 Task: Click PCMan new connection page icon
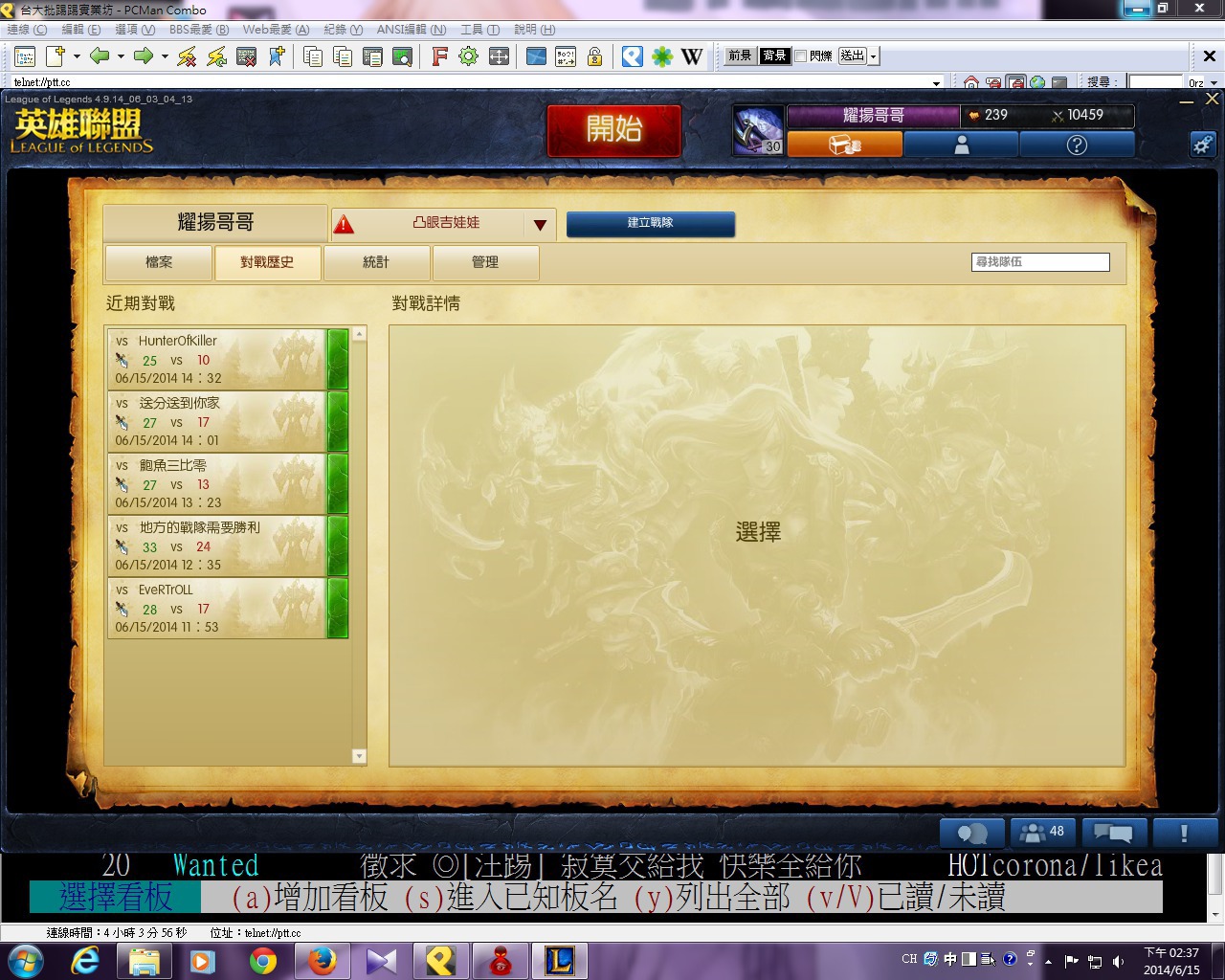(56, 56)
